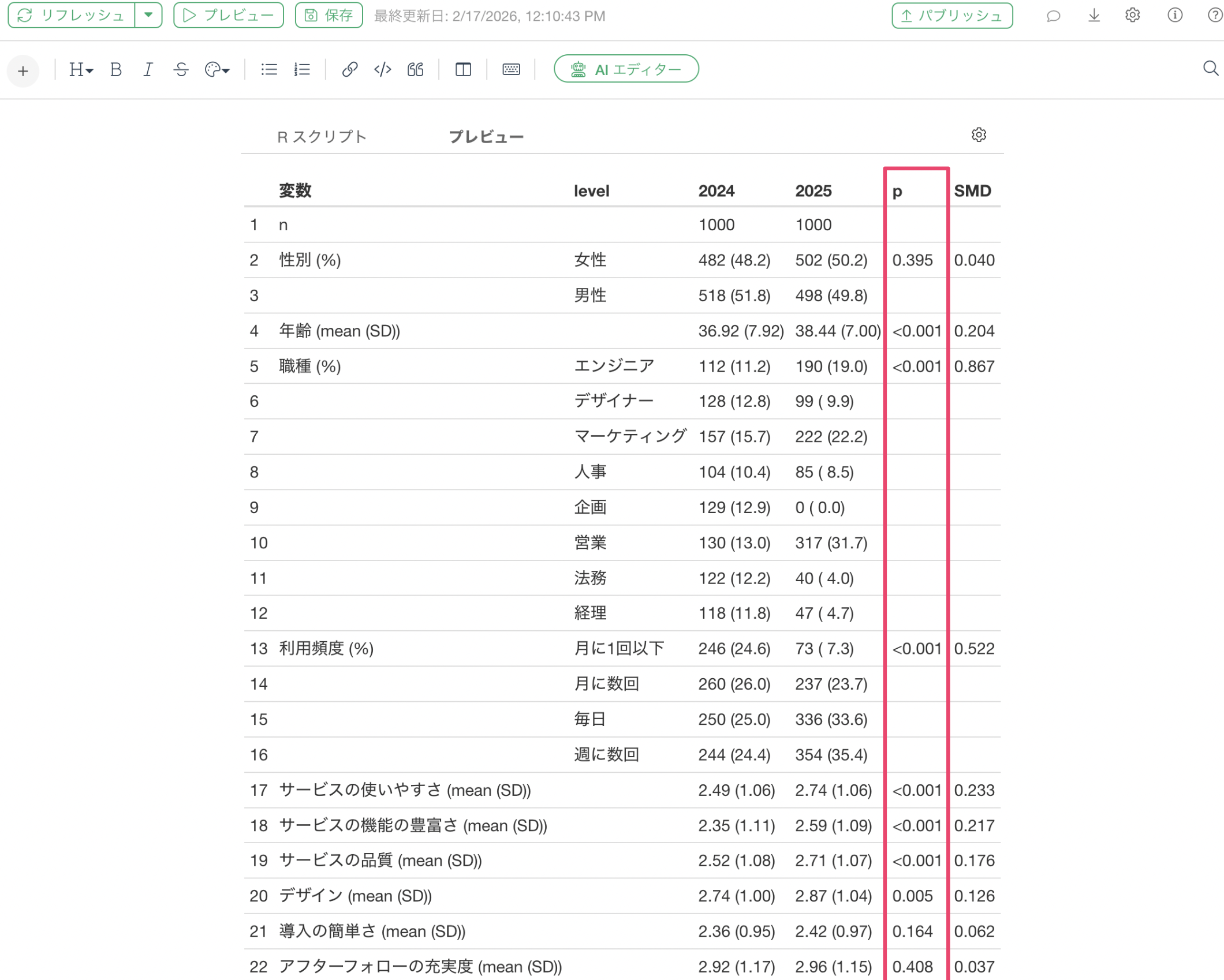The height and width of the screenshot is (980, 1224).
Task: Expand the Refresh options arrow
Action: tap(148, 15)
